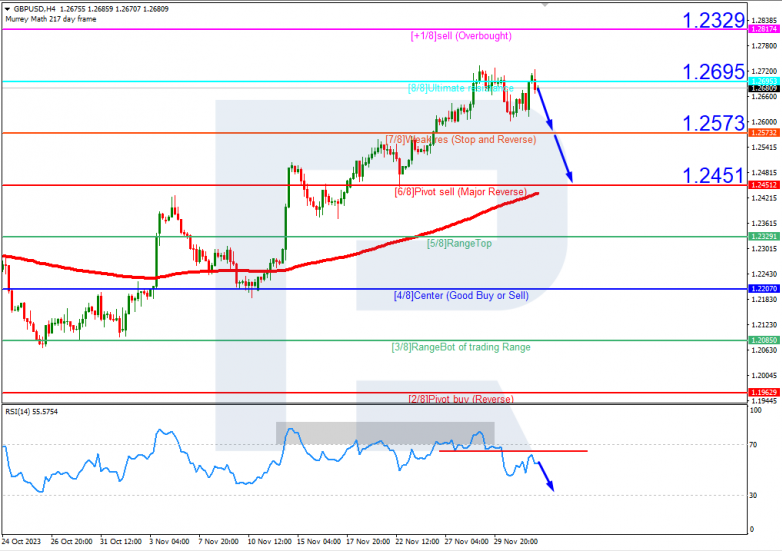
Task: Select the '[7/8]Weak res (Stop and Reverse)' label
Action: pyautogui.click(x=461, y=140)
